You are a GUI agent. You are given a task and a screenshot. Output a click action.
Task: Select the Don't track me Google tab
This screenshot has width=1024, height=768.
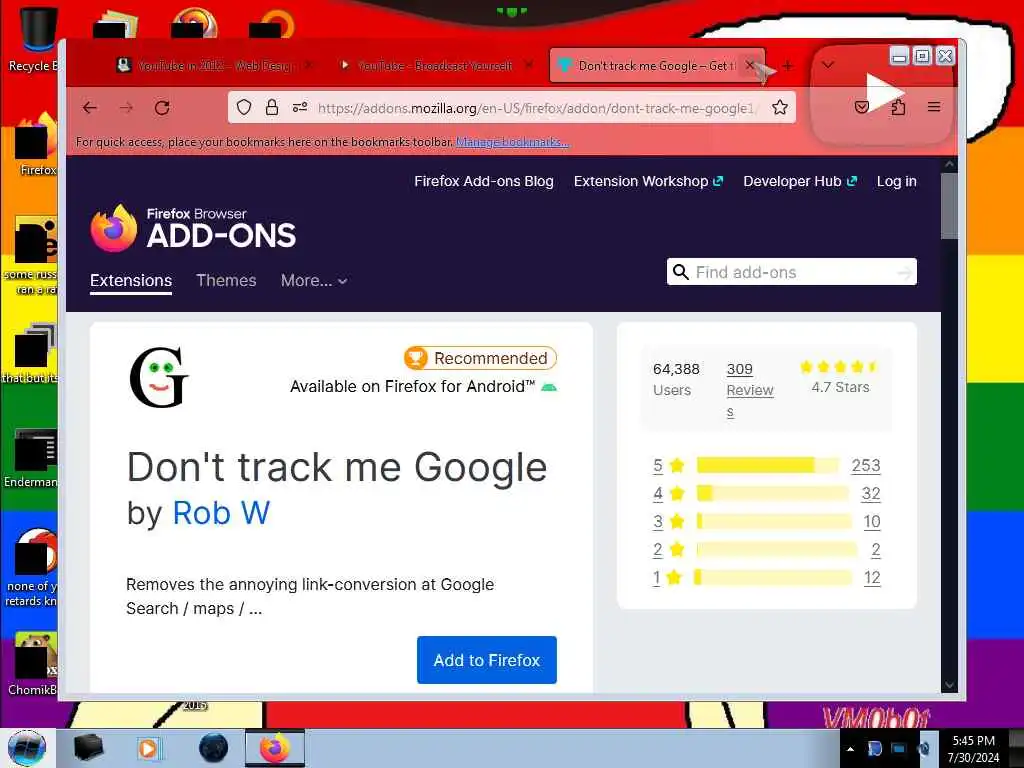click(656, 65)
